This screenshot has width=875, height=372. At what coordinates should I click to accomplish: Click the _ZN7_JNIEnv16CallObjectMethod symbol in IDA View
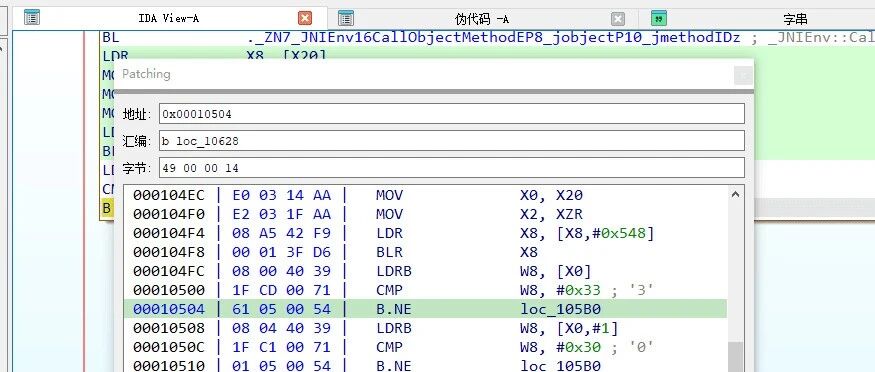tap(494, 37)
